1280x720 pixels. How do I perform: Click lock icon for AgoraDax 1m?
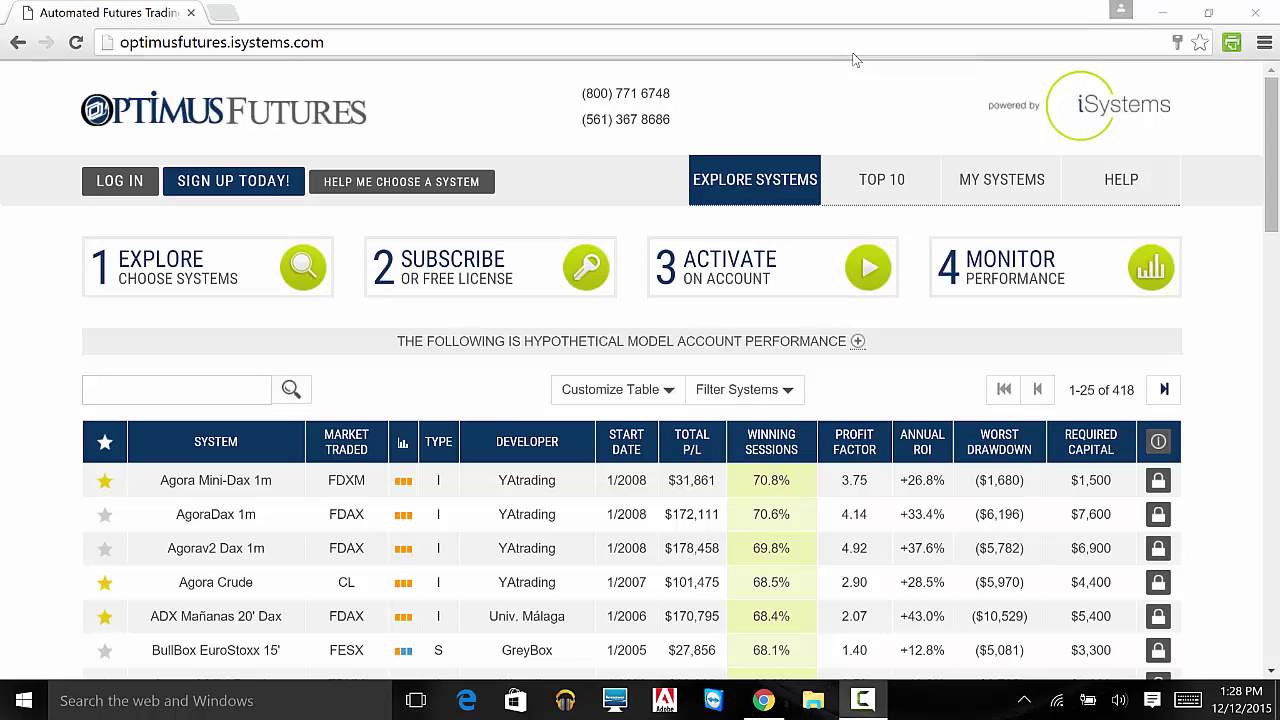1158,515
